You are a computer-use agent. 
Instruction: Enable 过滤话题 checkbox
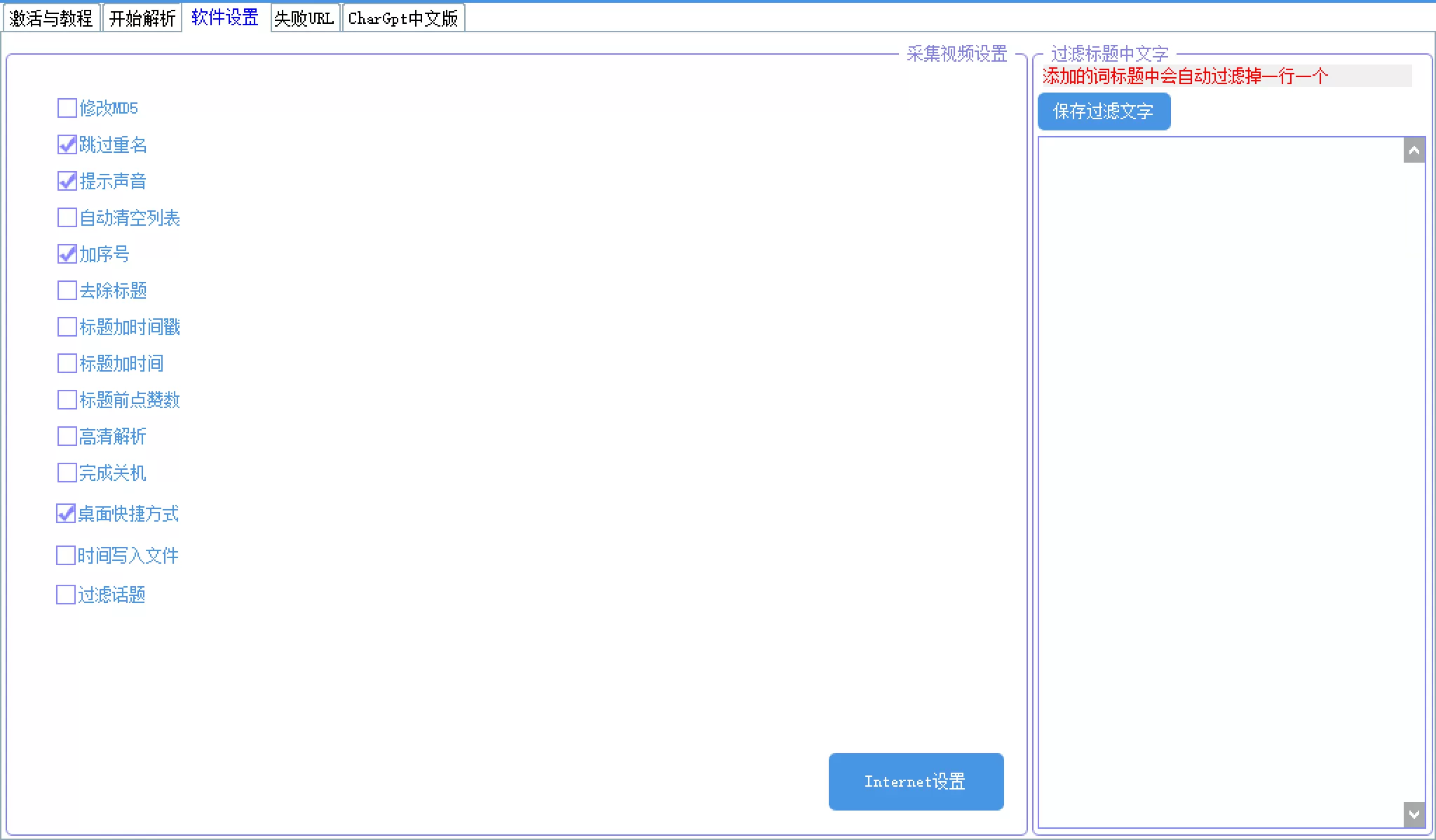tap(65, 595)
